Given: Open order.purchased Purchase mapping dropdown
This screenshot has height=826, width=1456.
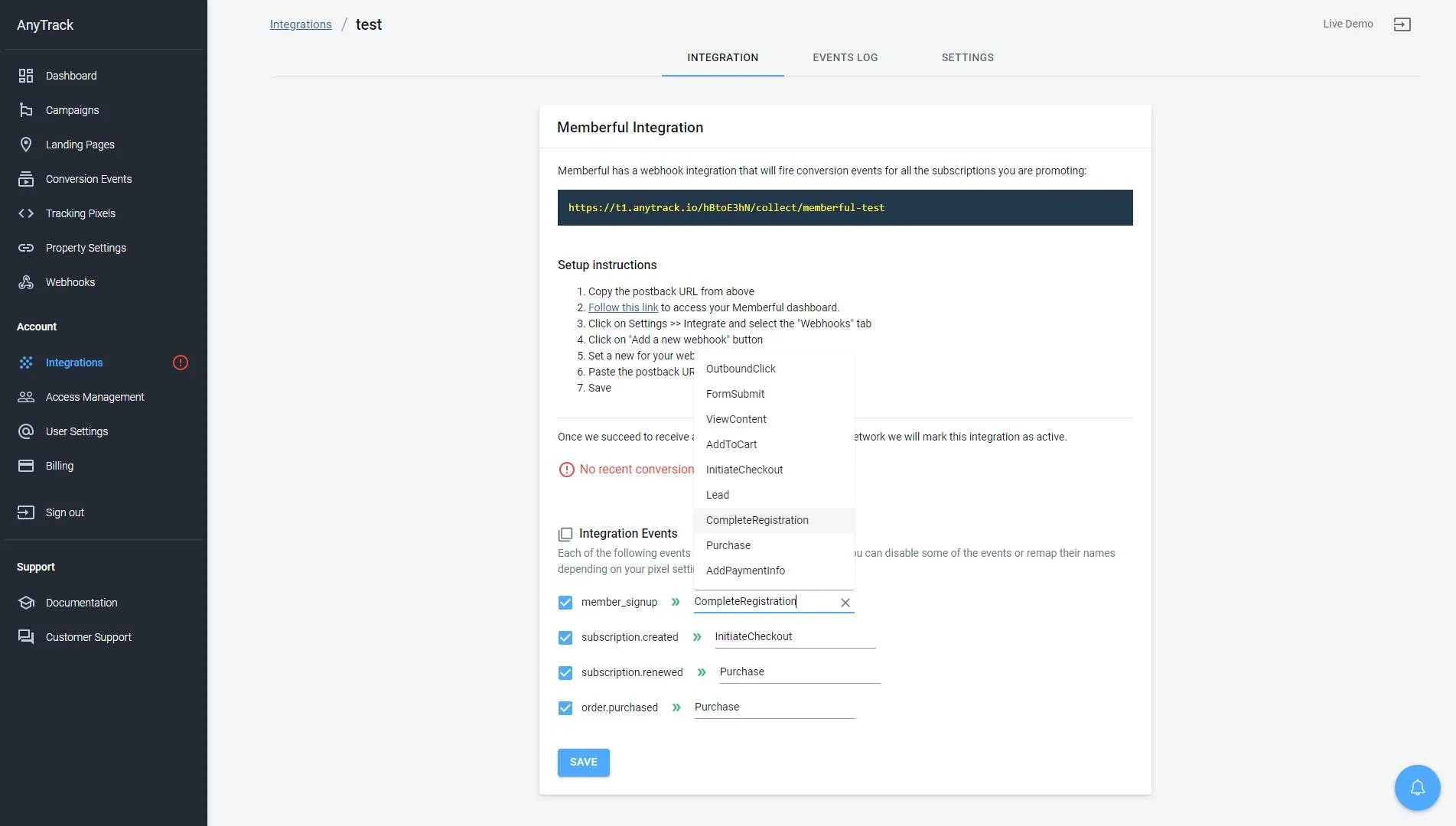Looking at the screenshot, I should pyautogui.click(x=774, y=707).
